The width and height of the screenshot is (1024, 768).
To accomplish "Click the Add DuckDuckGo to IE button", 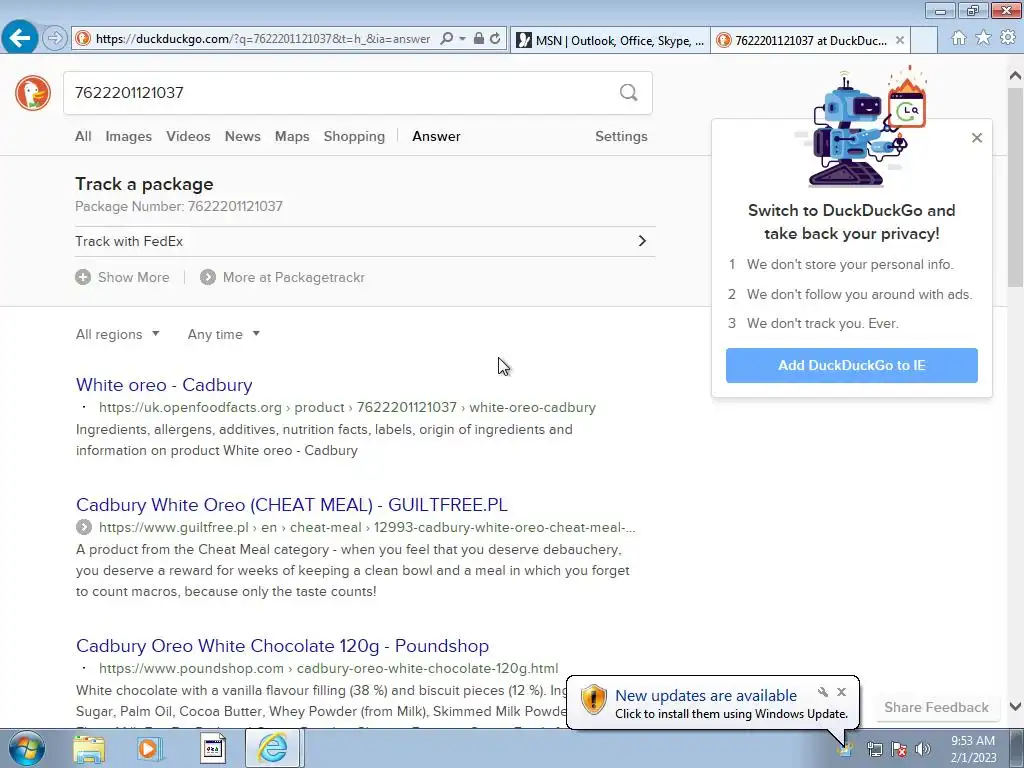I will pyautogui.click(x=852, y=365).
